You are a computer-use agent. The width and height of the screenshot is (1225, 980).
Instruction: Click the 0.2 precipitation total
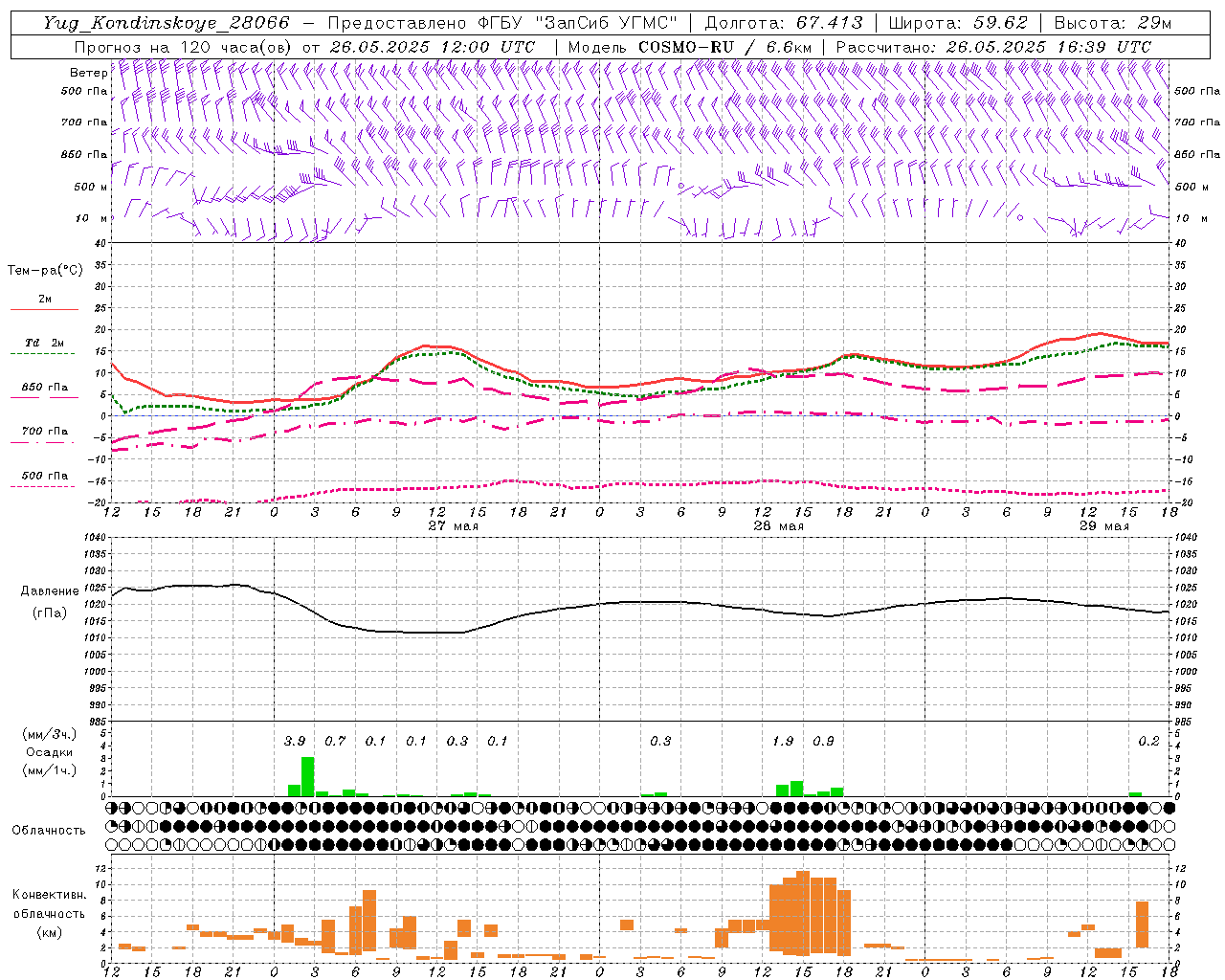(x=1148, y=741)
